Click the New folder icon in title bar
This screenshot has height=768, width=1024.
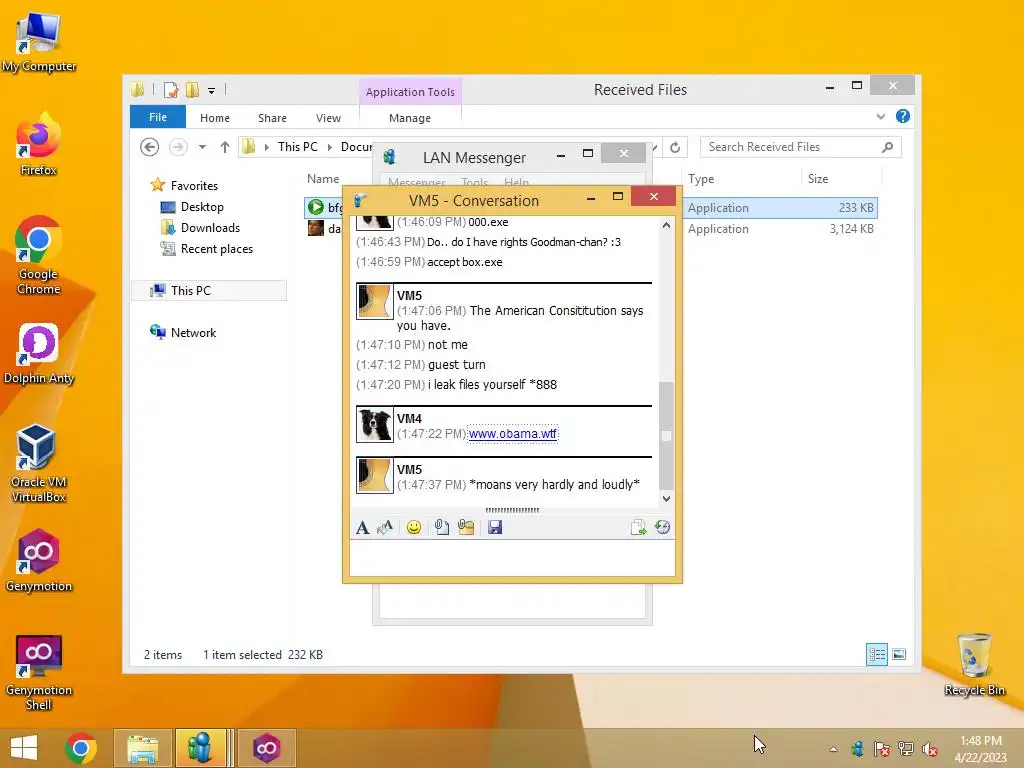point(193,90)
